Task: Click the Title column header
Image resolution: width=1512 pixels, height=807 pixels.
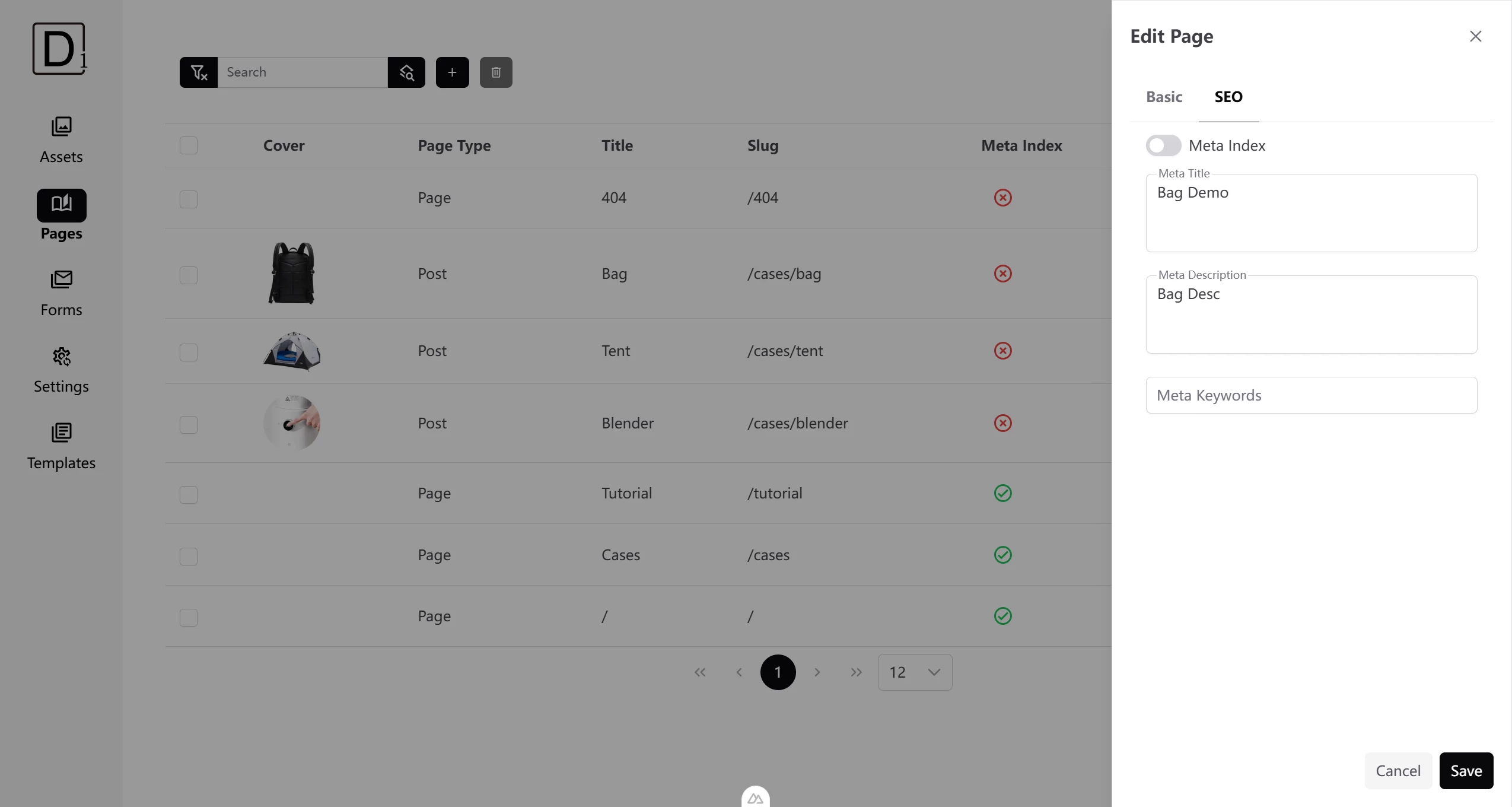Action: [617, 145]
